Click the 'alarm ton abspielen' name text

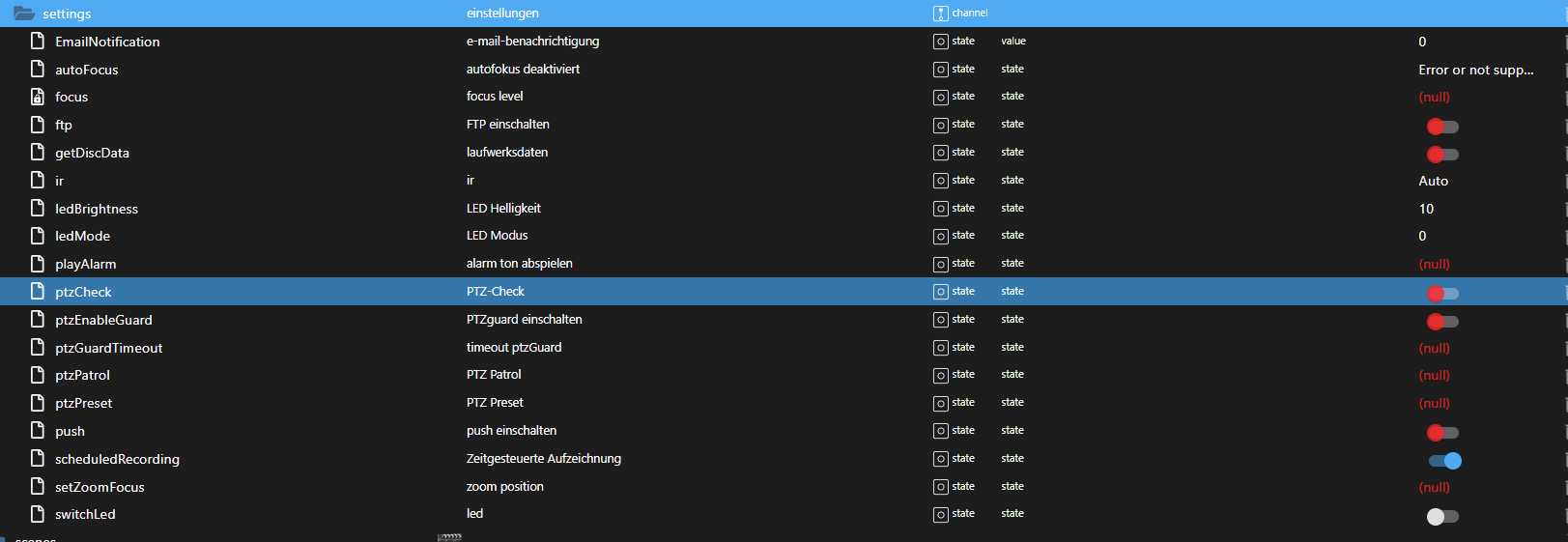pyautogui.click(x=520, y=264)
